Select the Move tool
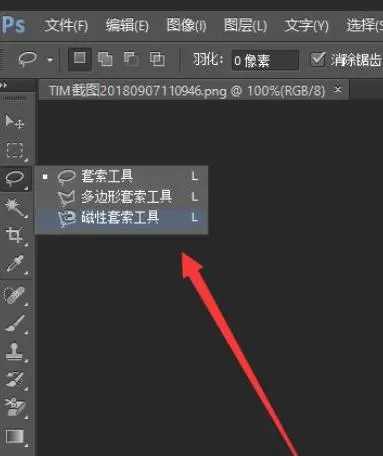383x456 pixels. [x=15, y=122]
